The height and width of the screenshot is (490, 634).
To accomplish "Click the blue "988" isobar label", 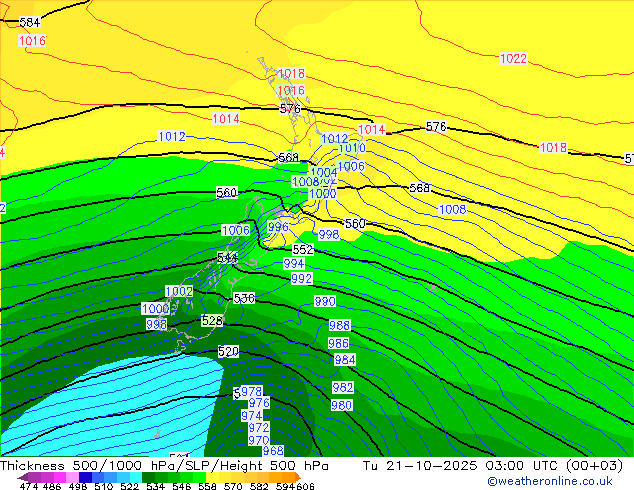I will coord(340,325).
